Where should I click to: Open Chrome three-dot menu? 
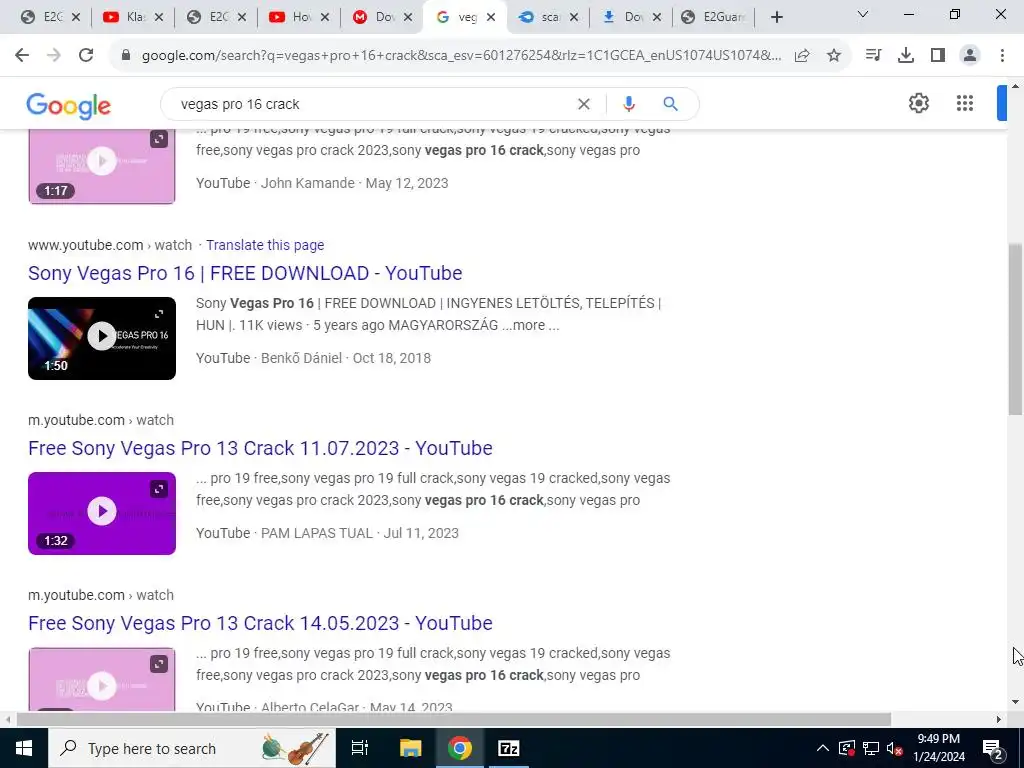[x=1002, y=56]
